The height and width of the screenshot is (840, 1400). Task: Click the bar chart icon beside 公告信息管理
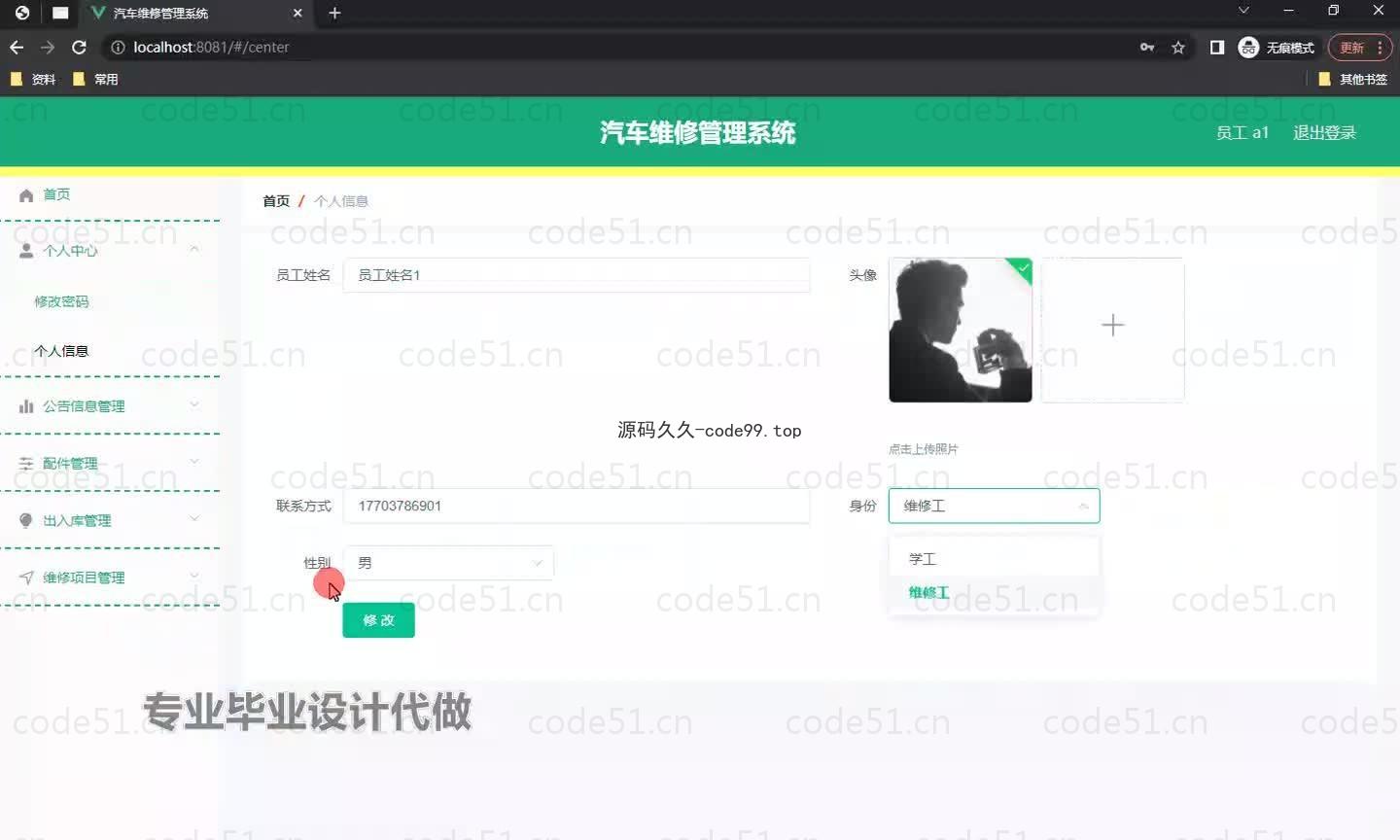26,406
